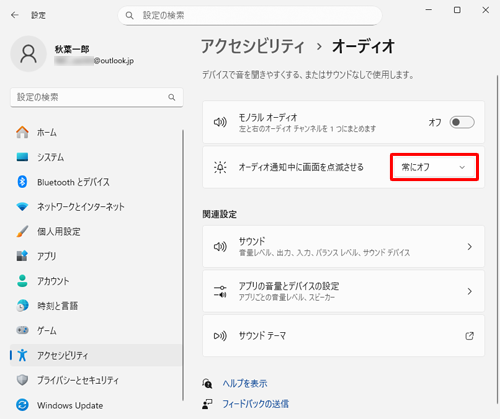Click the sidebar 設定の検索 field
This screenshot has height=419, width=500.
pyautogui.click(x=97, y=97)
